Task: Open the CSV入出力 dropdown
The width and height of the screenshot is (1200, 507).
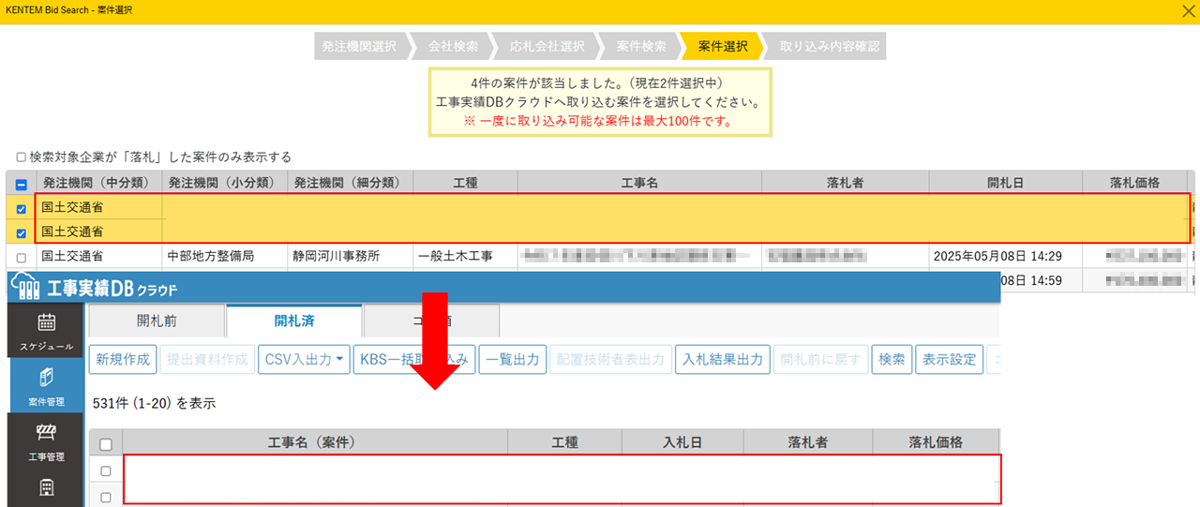Action: pyautogui.click(x=304, y=360)
